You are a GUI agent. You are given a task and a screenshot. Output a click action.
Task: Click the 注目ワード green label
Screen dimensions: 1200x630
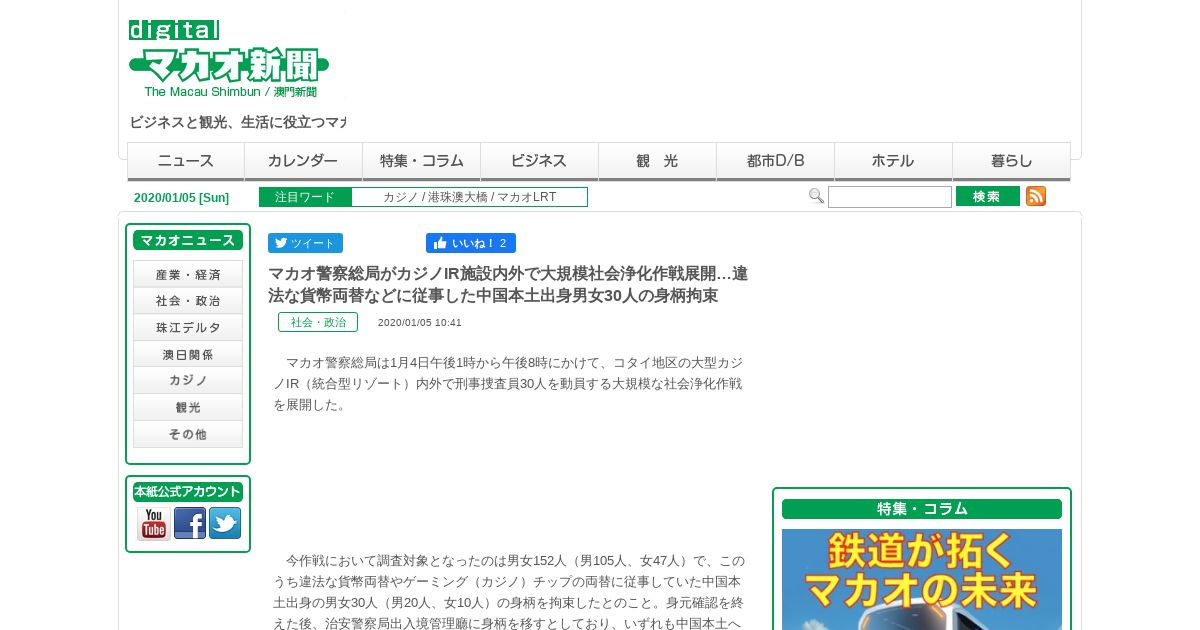[305, 197]
